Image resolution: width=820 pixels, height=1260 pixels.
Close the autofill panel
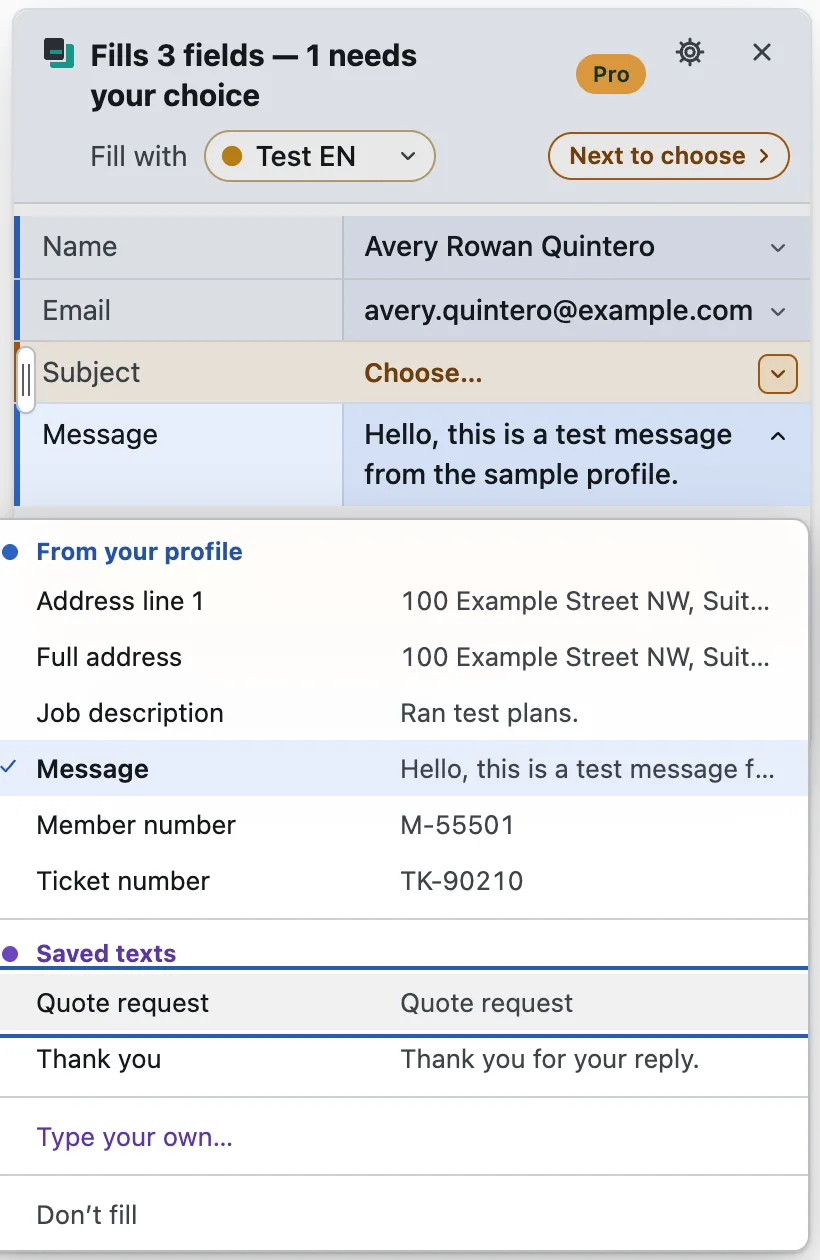pos(762,52)
